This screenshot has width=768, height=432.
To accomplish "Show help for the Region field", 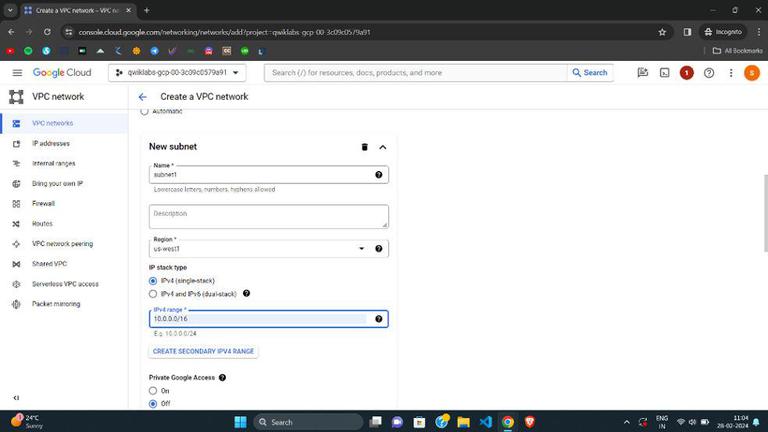I will point(379,249).
